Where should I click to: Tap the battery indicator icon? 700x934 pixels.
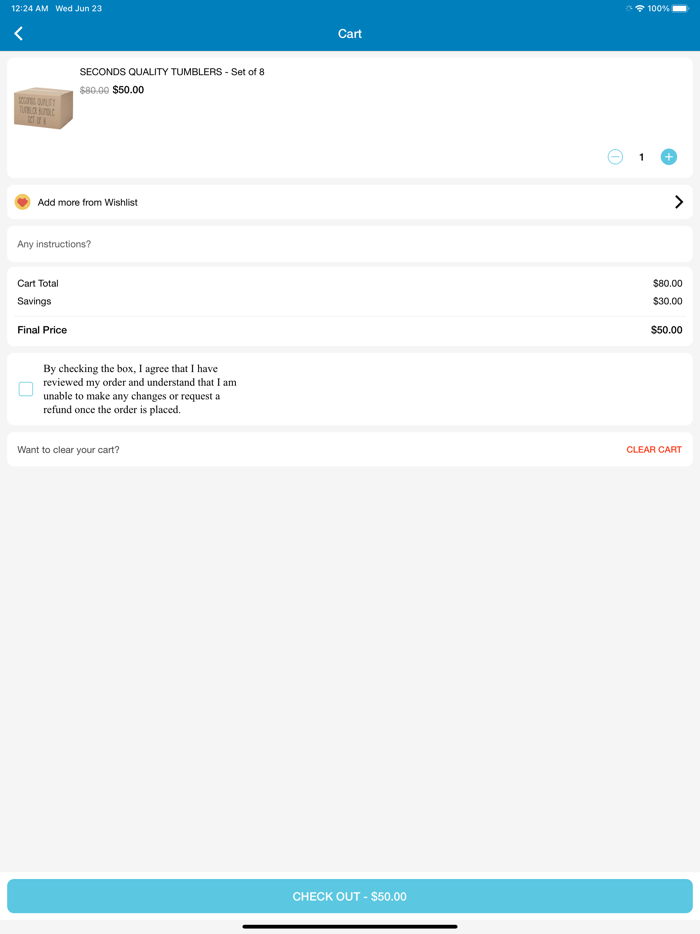[x=682, y=8]
